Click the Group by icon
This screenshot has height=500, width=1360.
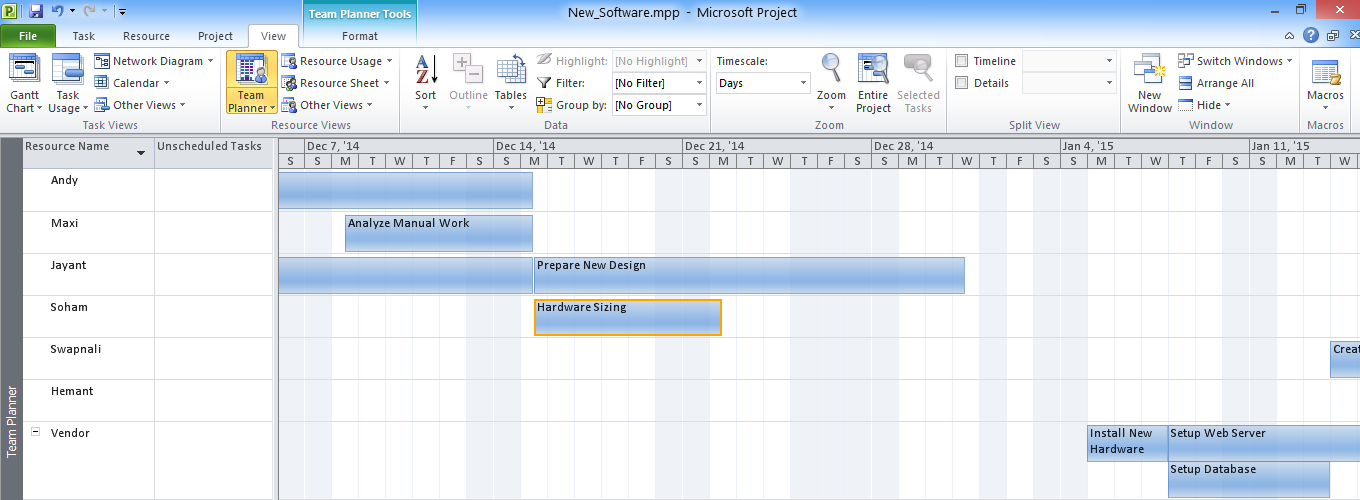[544, 104]
